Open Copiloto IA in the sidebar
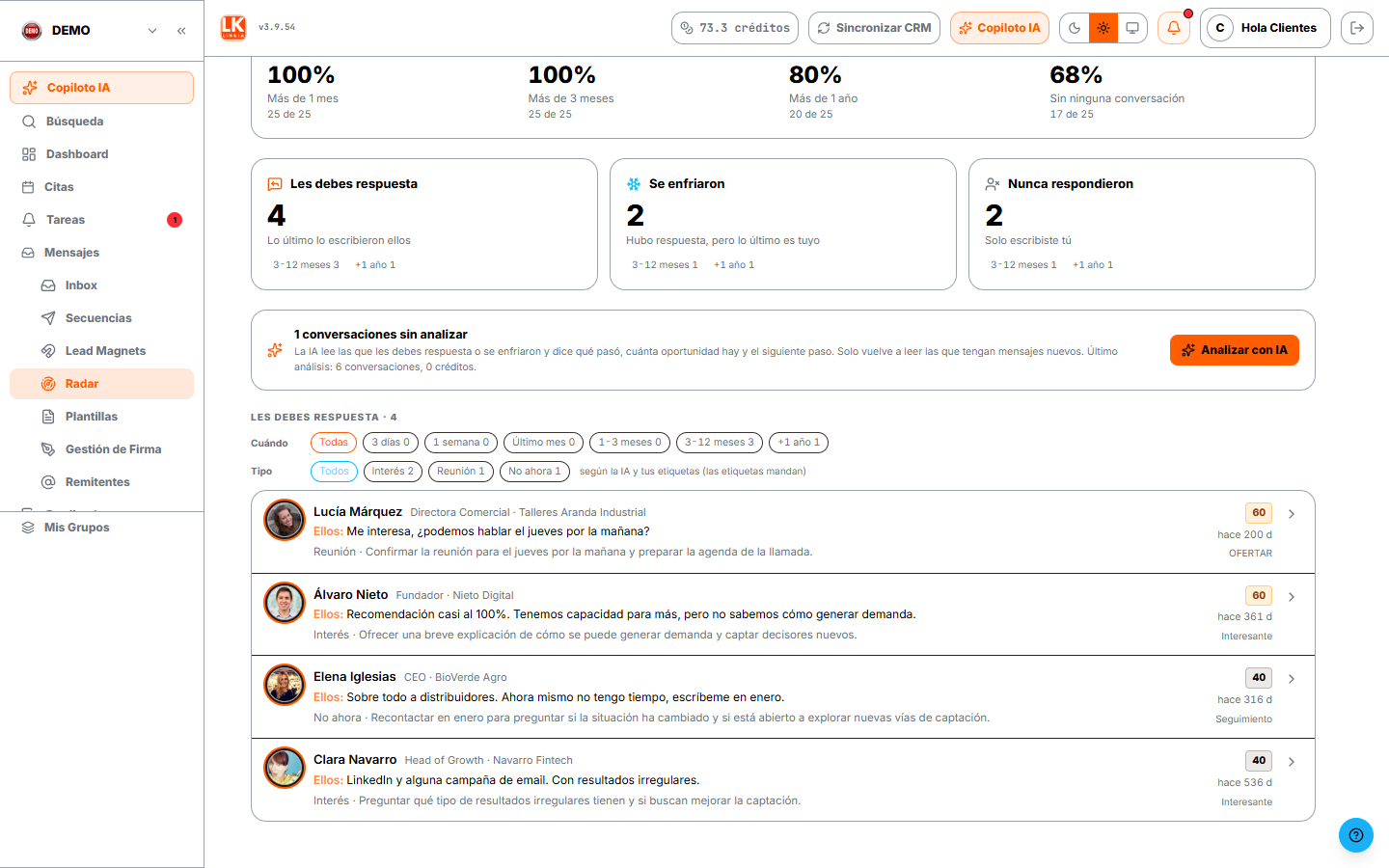1389x868 pixels. point(101,88)
